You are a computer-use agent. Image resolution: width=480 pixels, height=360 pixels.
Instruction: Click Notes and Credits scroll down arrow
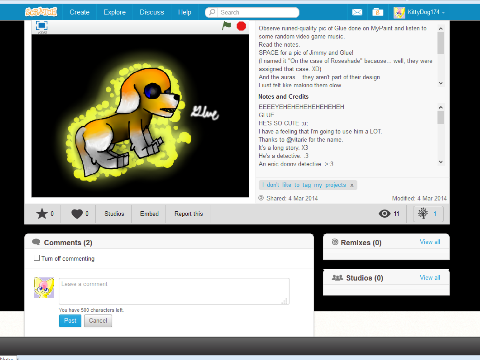441,162
